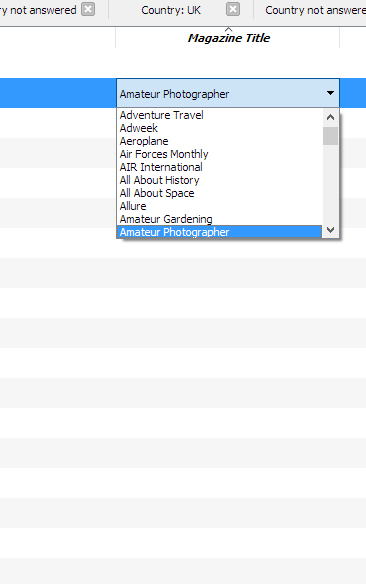Click the 'Country not answered' filter label at right
This screenshot has height=584, width=366.
click(x=315, y=10)
